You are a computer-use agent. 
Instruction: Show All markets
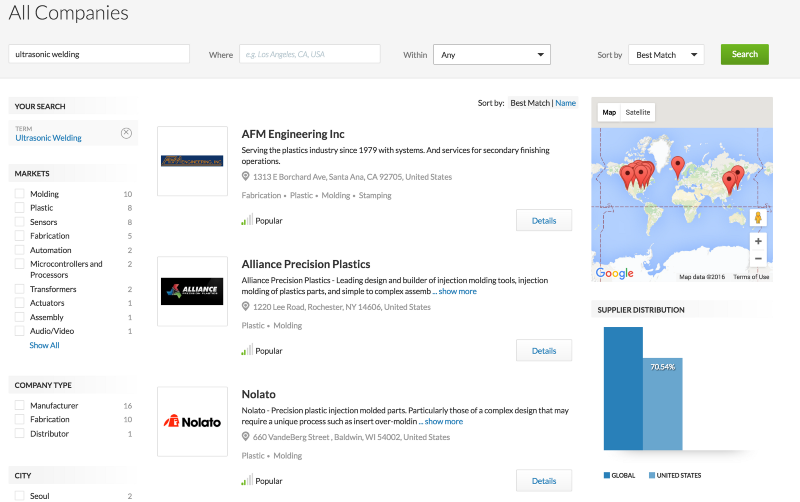pyautogui.click(x=44, y=345)
